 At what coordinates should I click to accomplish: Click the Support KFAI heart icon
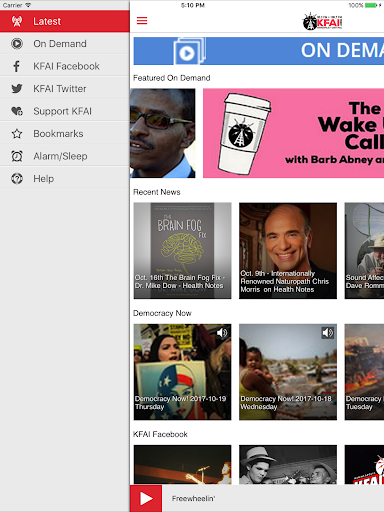[17, 111]
